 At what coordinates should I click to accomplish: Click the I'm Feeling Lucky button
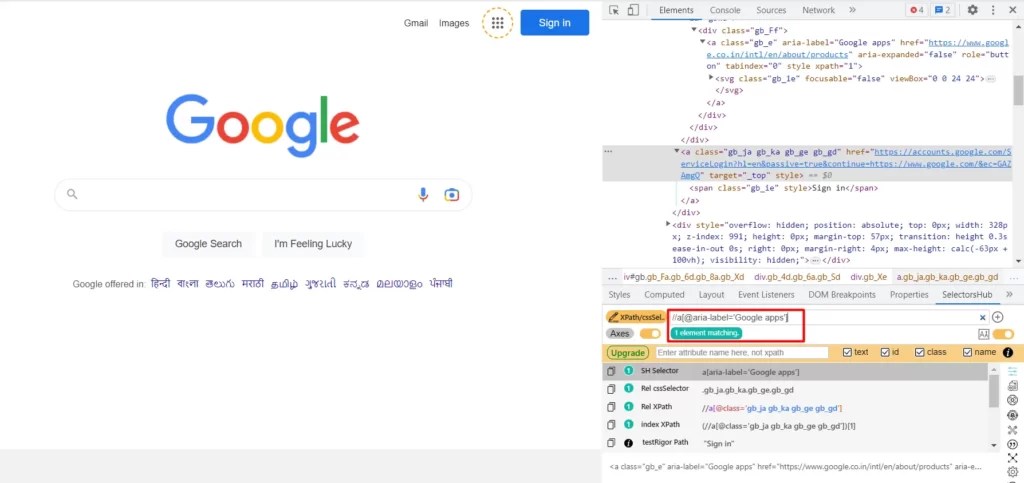click(313, 243)
